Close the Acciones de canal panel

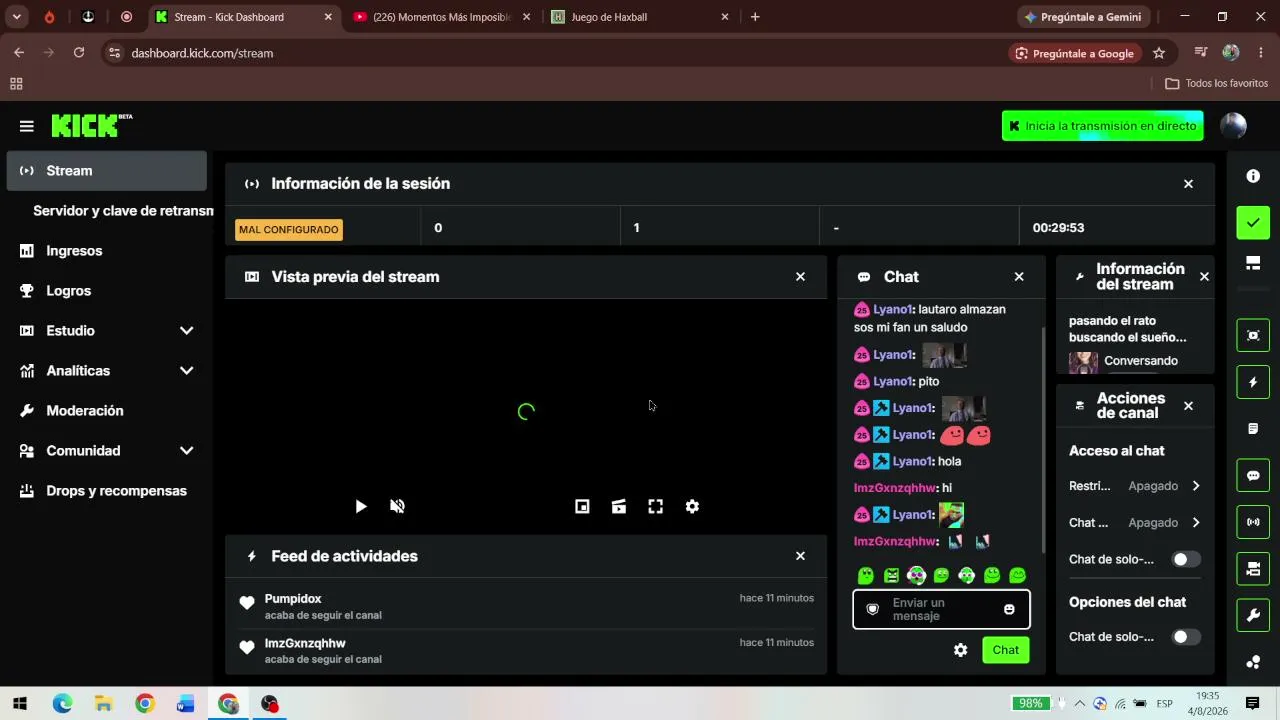[x=1188, y=406]
